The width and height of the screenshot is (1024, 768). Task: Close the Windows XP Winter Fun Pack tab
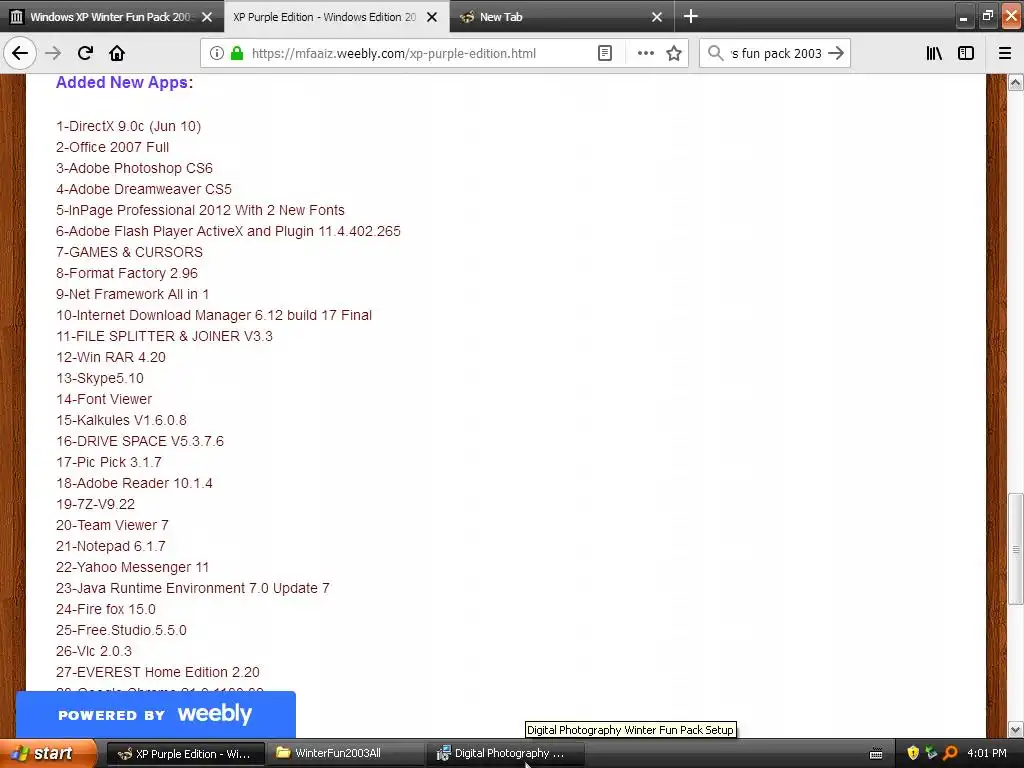pyautogui.click(x=207, y=17)
